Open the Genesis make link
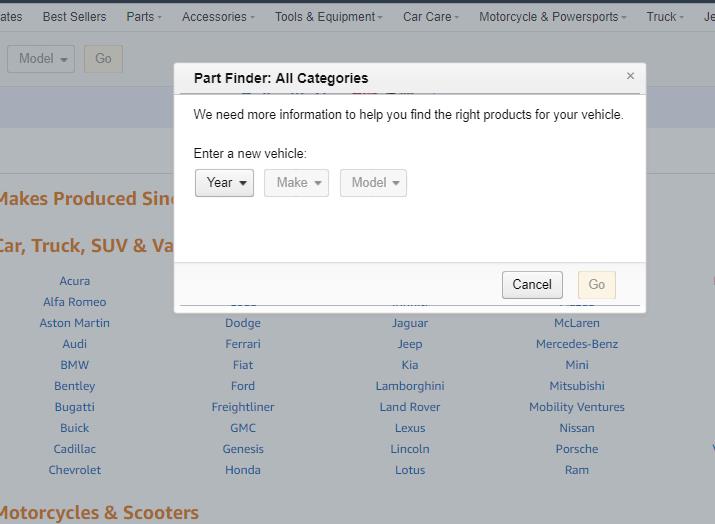This screenshot has width=715, height=524. pyautogui.click(x=243, y=449)
